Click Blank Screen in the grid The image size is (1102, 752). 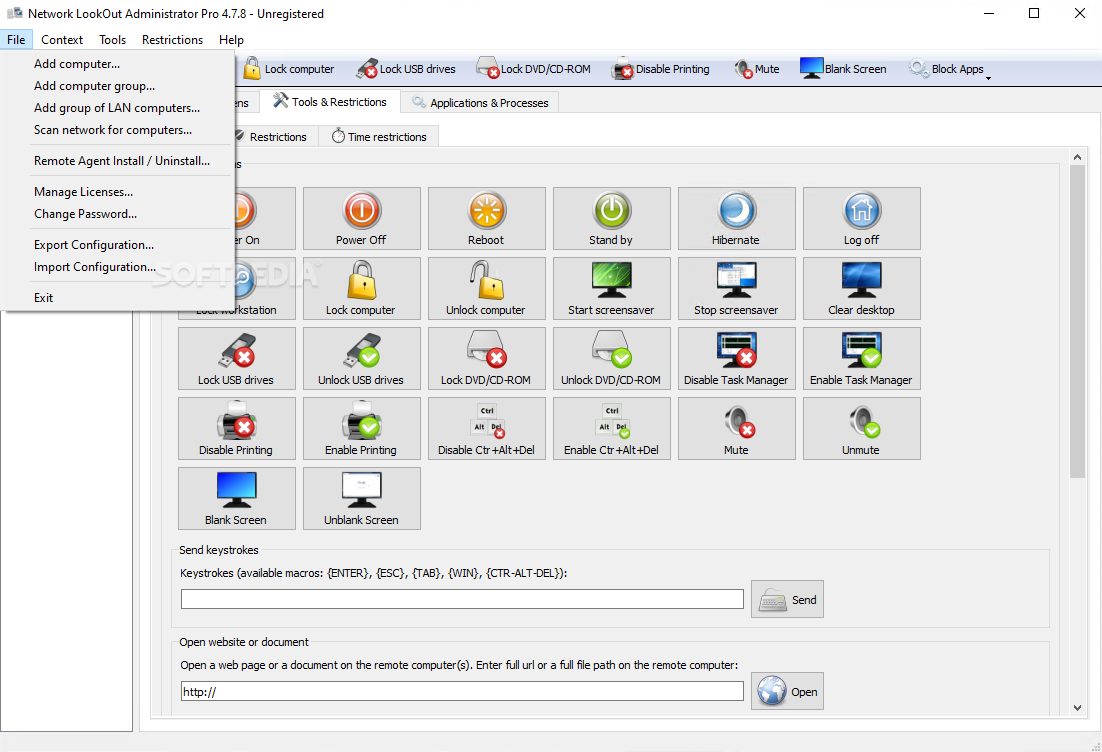[236, 499]
